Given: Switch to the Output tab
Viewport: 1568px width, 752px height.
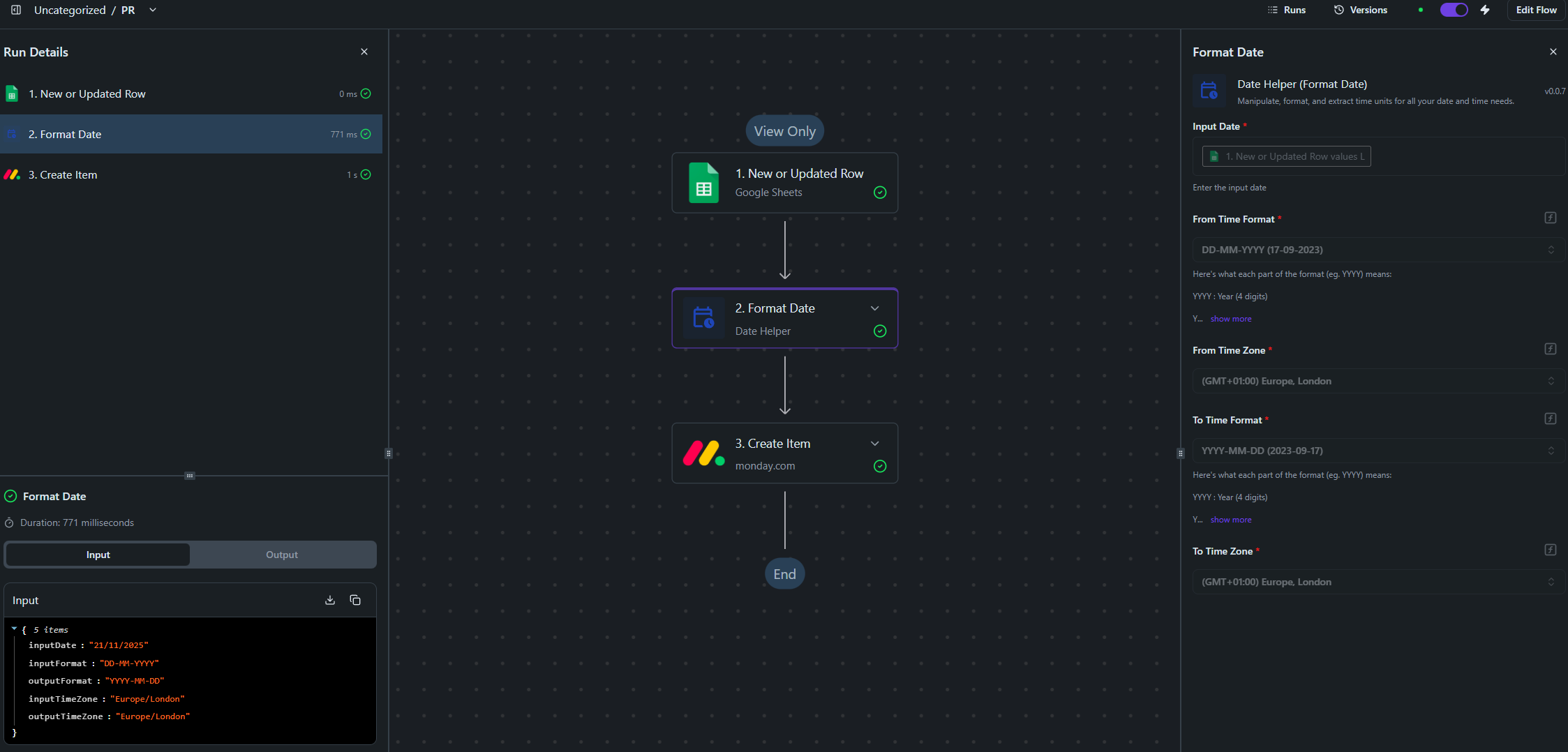Looking at the screenshot, I should click(x=282, y=555).
